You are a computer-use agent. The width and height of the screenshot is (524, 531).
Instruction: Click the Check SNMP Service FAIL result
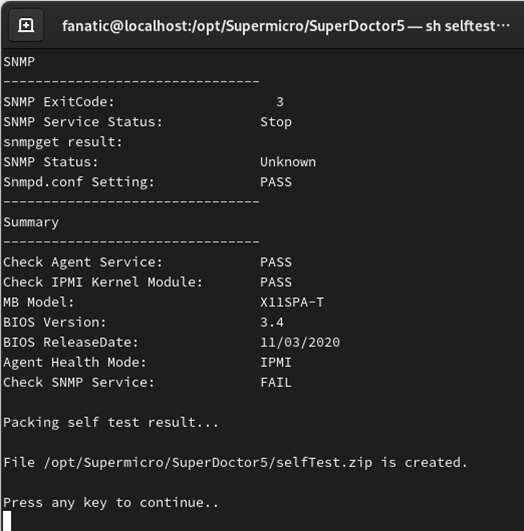pyautogui.click(x=276, y=383)
